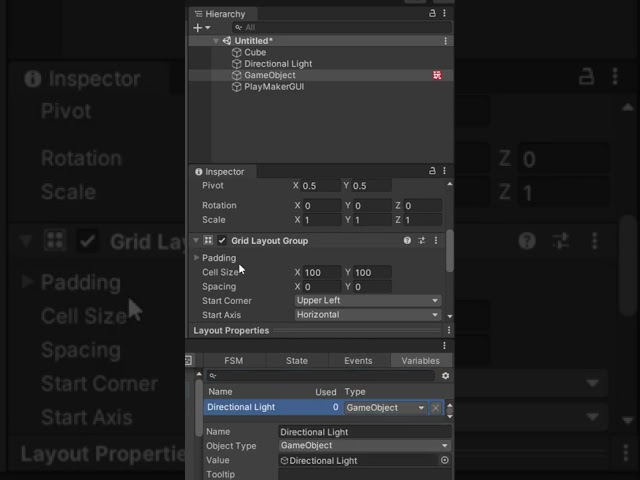Click the Scale X field
640x480 pixels.
[322, 220]
